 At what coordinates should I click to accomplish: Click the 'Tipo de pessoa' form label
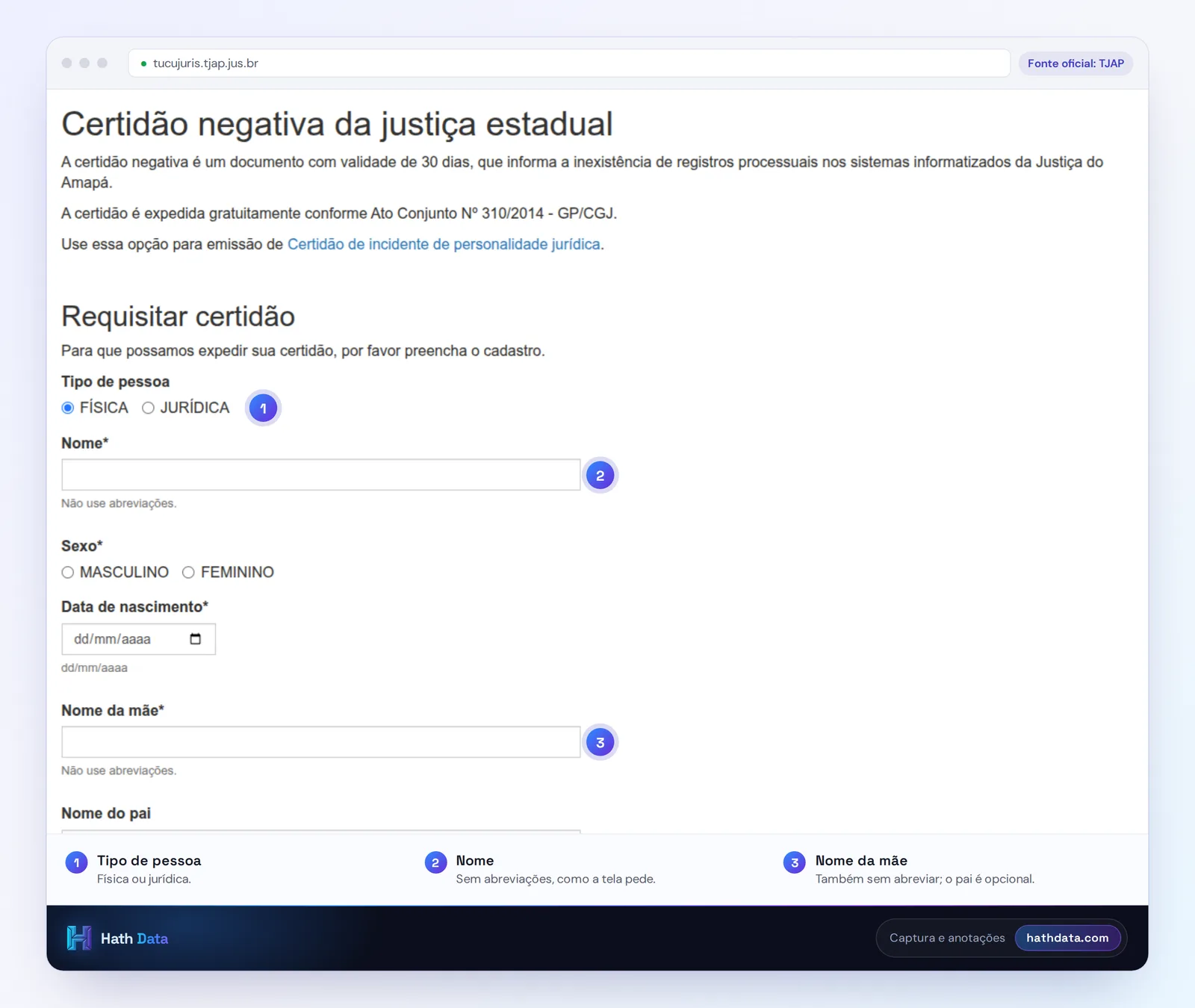(x=115, y=382)
